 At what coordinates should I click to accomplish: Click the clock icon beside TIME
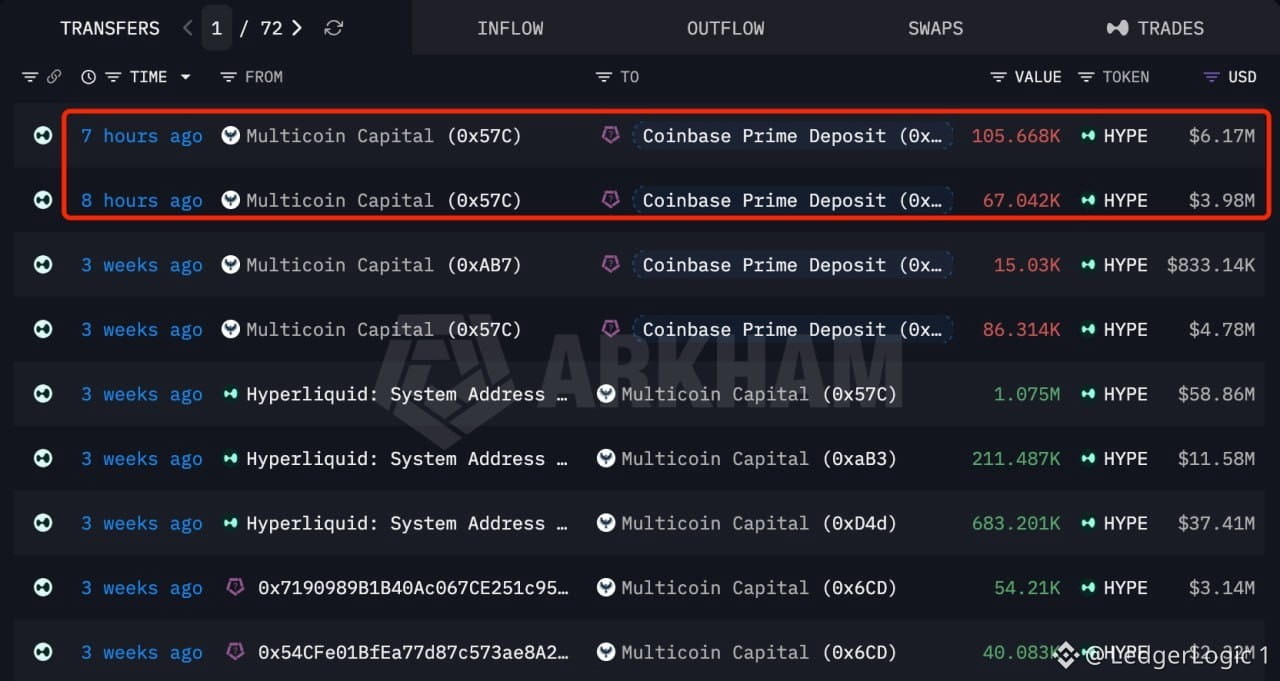coord(89,77)
